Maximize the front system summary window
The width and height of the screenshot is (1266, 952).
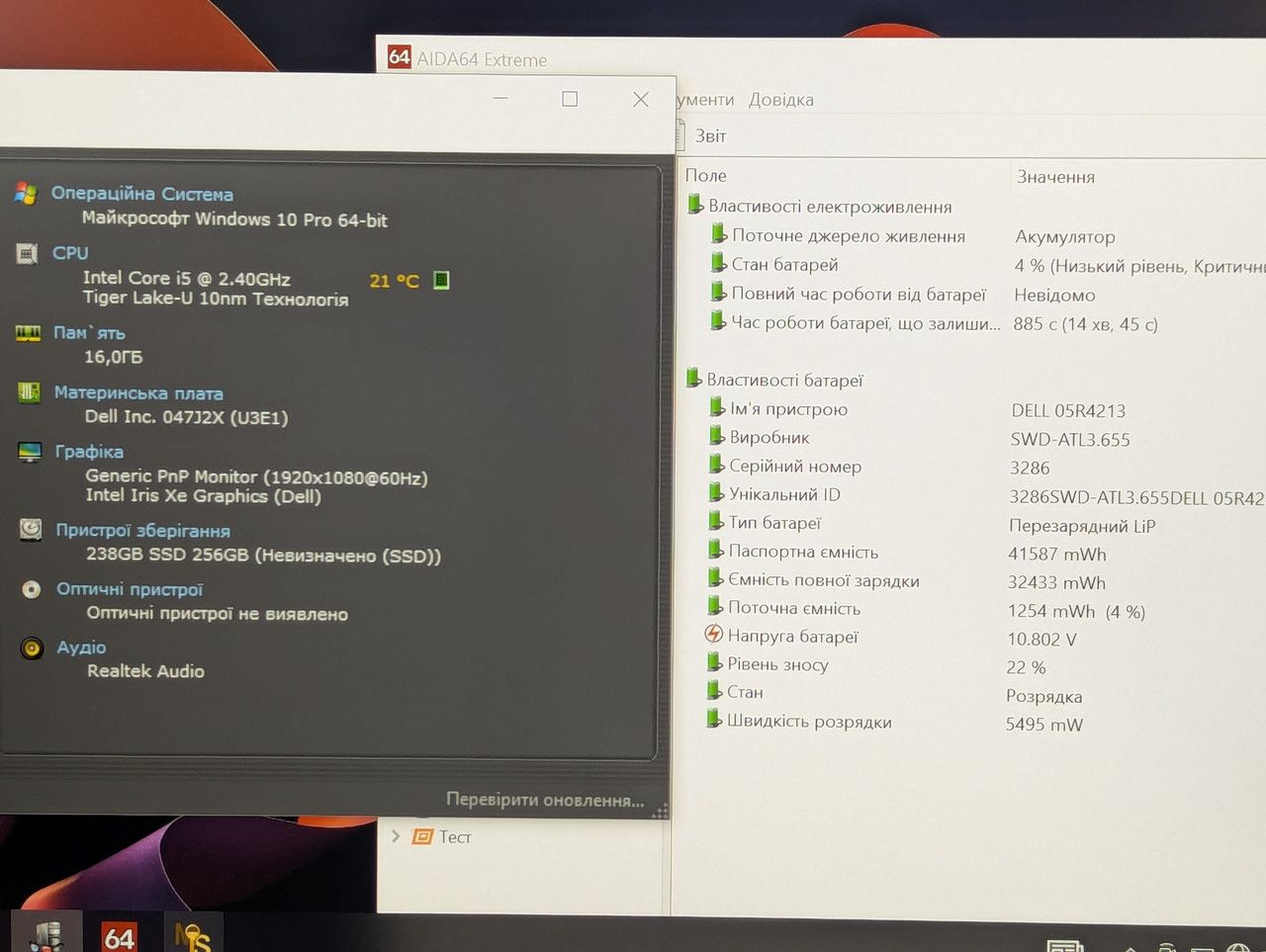570,99
